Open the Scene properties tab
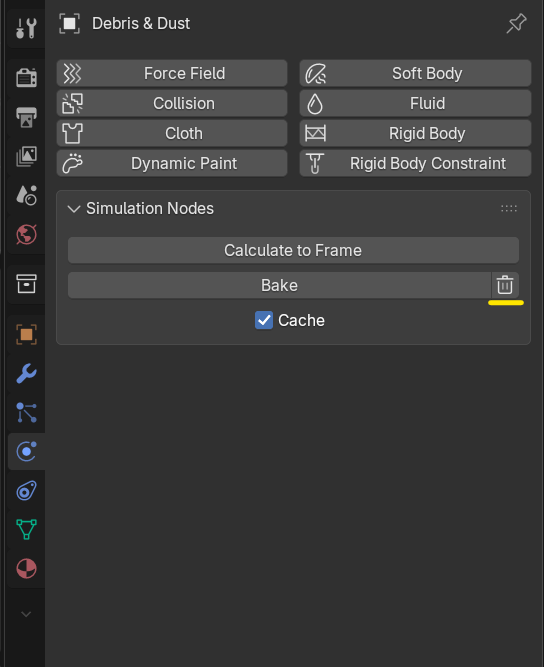The image size is (544, 667). pos(26,195)
